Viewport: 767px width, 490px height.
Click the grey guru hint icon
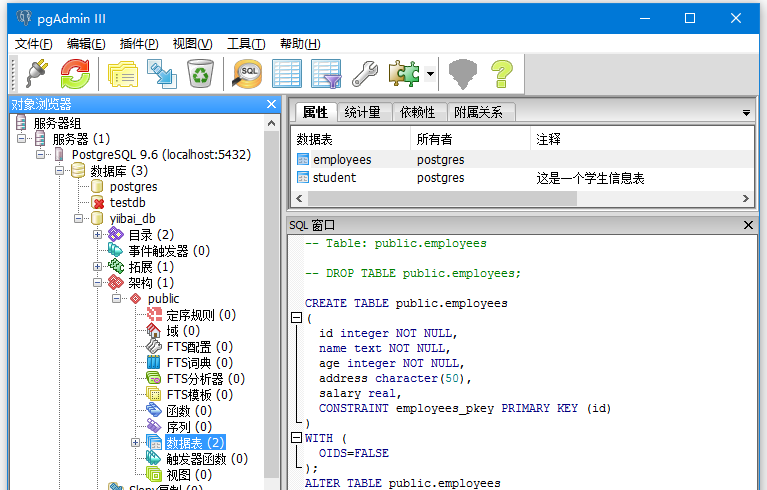[x=462, y=73]
